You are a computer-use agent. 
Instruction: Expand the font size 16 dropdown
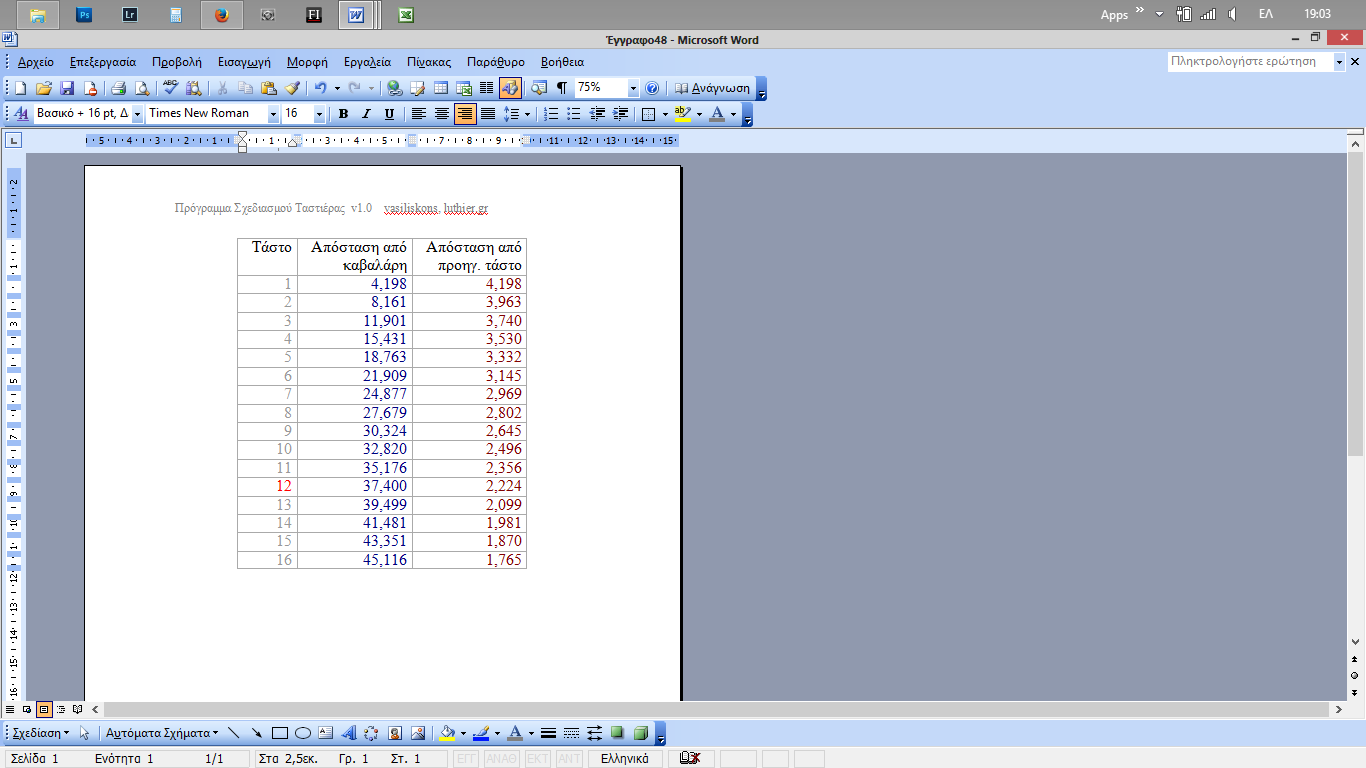[319, 114]
